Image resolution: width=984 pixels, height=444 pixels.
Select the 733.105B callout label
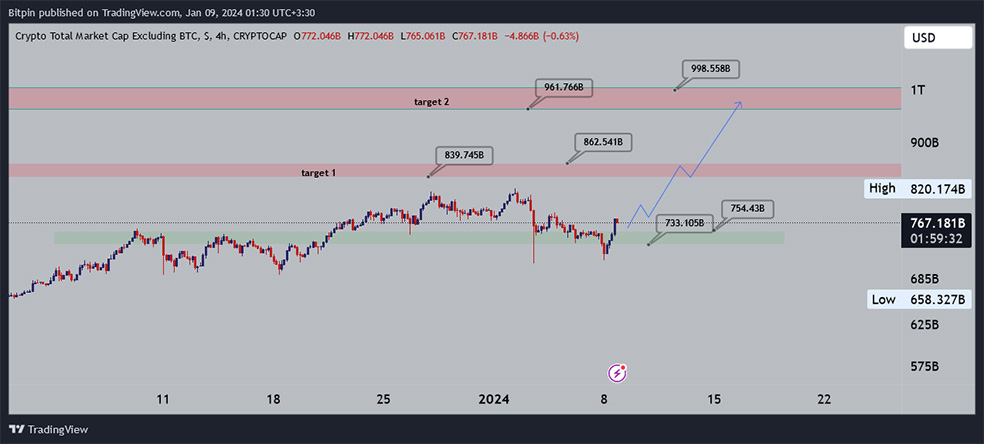click(684, 223)
